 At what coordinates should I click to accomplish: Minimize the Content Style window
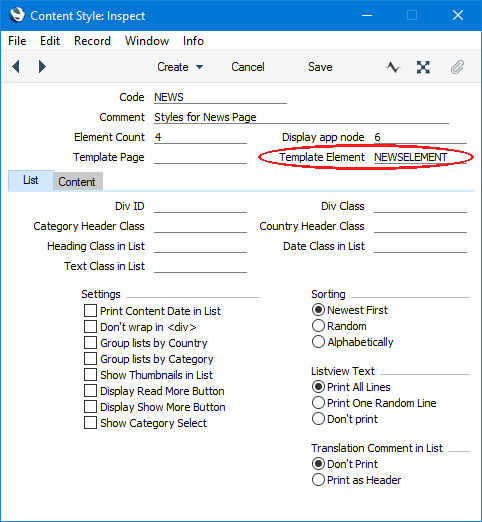[x=367, y=15]
